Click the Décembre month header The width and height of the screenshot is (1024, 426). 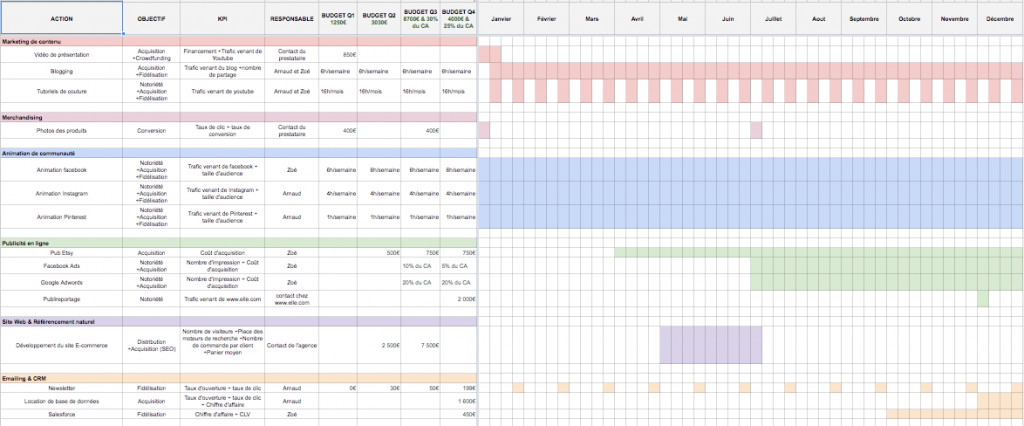999,19
